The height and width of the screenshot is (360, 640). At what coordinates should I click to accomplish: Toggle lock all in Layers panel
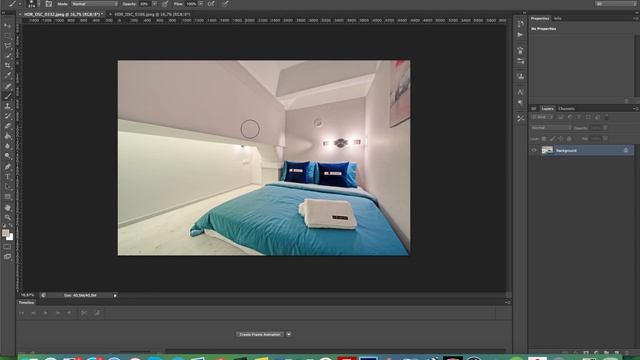569,139
